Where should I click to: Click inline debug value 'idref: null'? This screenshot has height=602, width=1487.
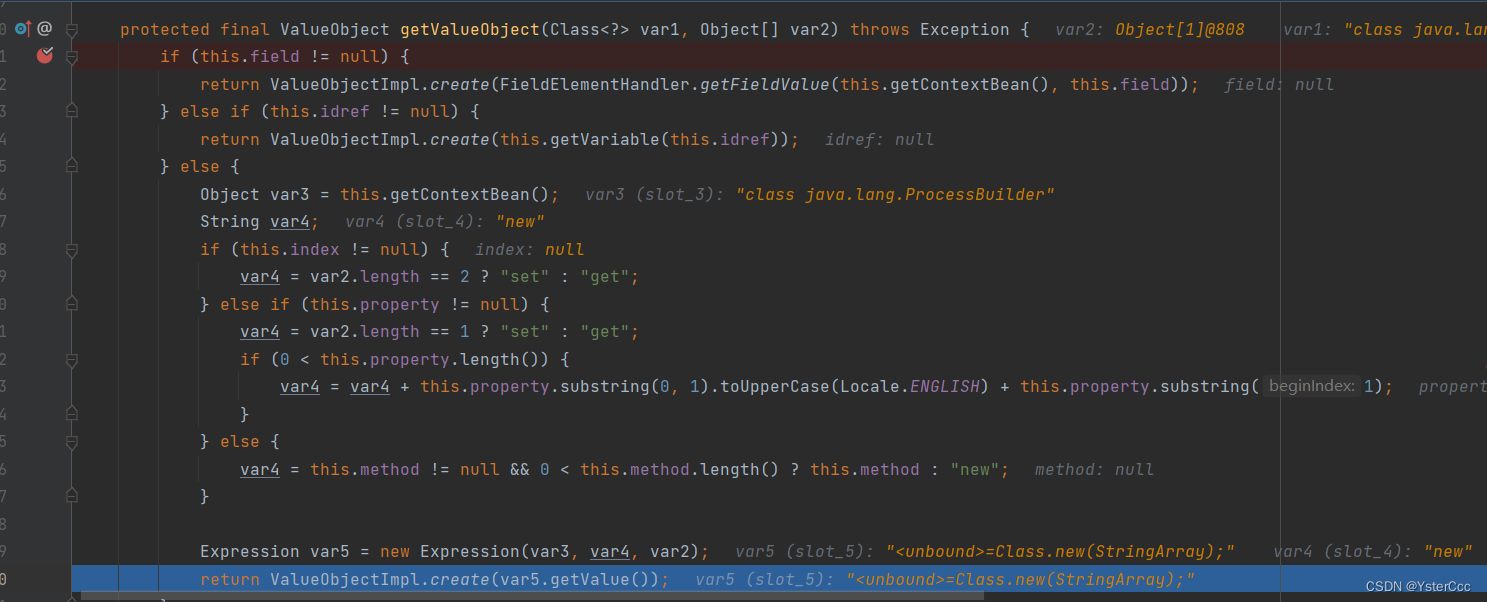tap(879, 139)
